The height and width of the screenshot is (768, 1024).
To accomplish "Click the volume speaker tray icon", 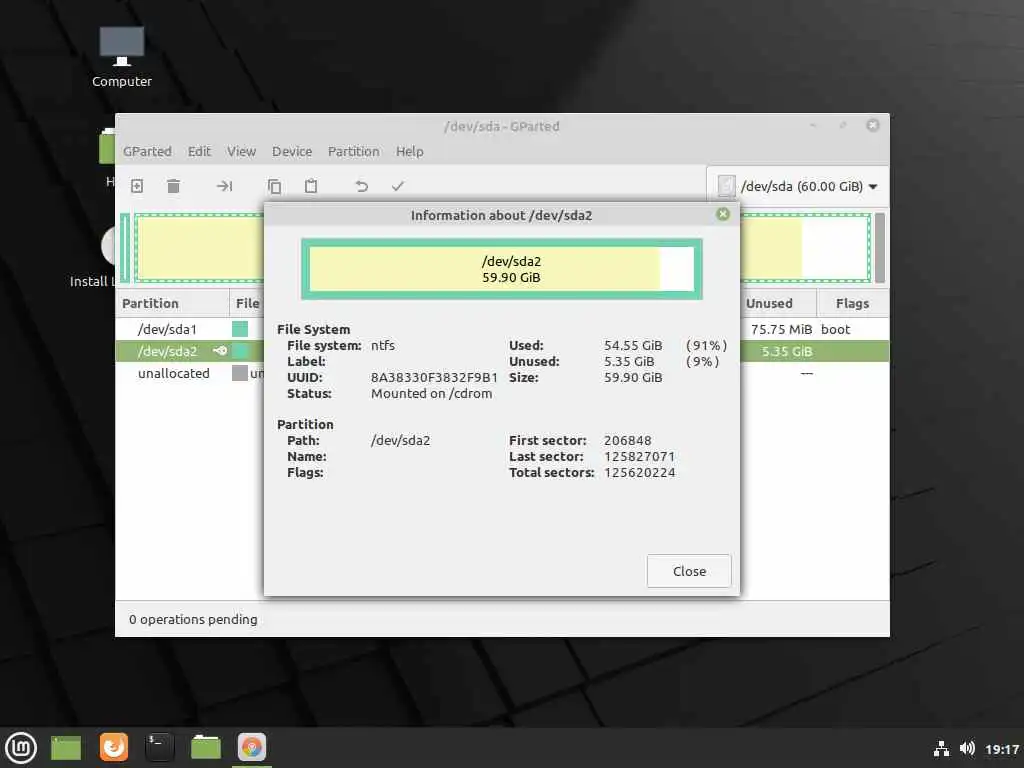I will coord(967,748).
